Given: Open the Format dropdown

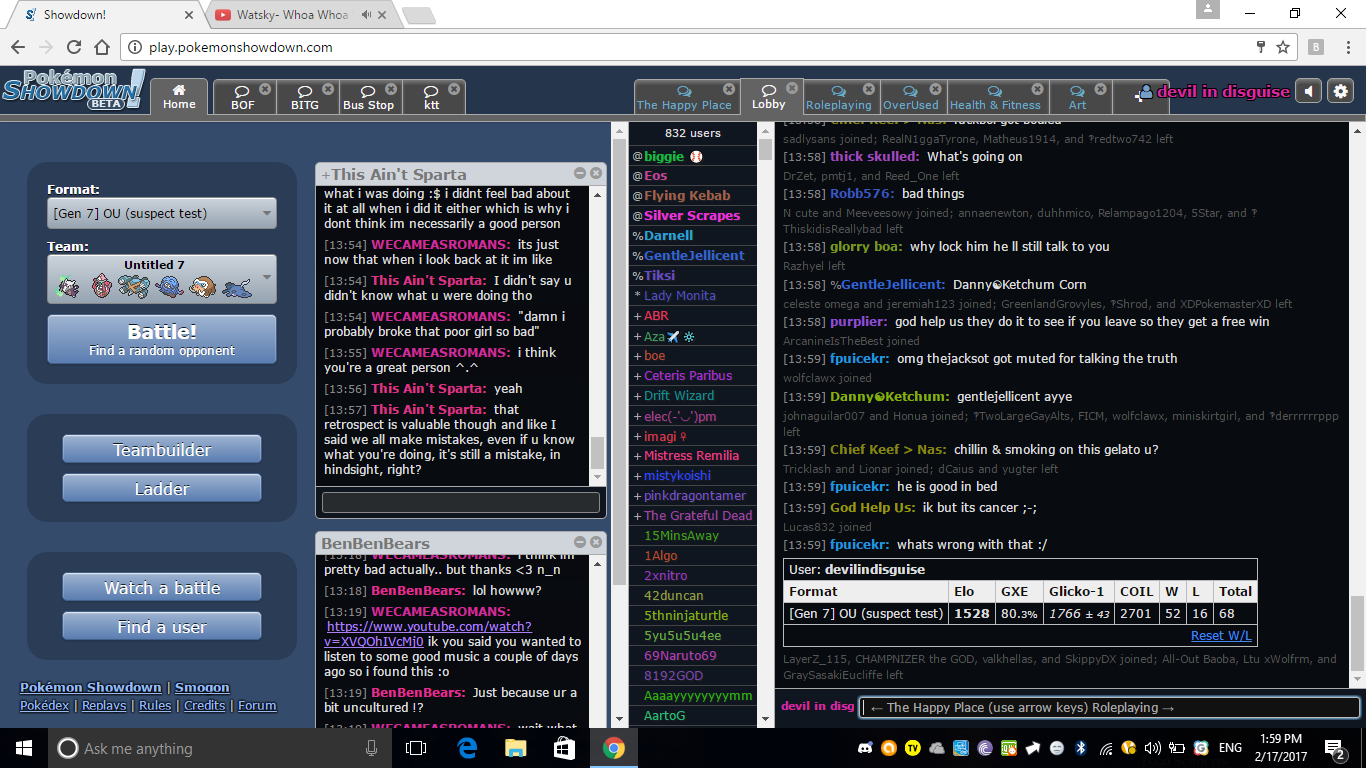Looking at the screenshot, I should [162, 213].
